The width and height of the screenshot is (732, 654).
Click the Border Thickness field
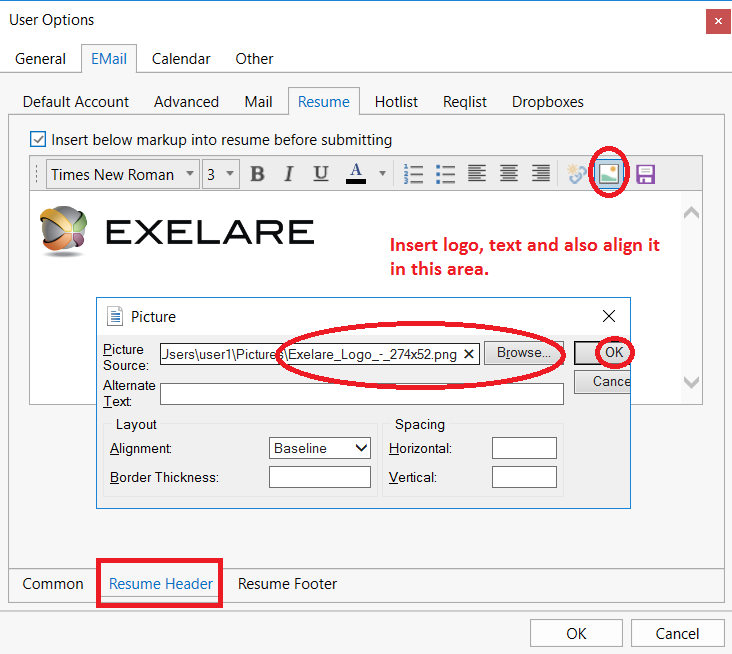(x=320, y=477)
